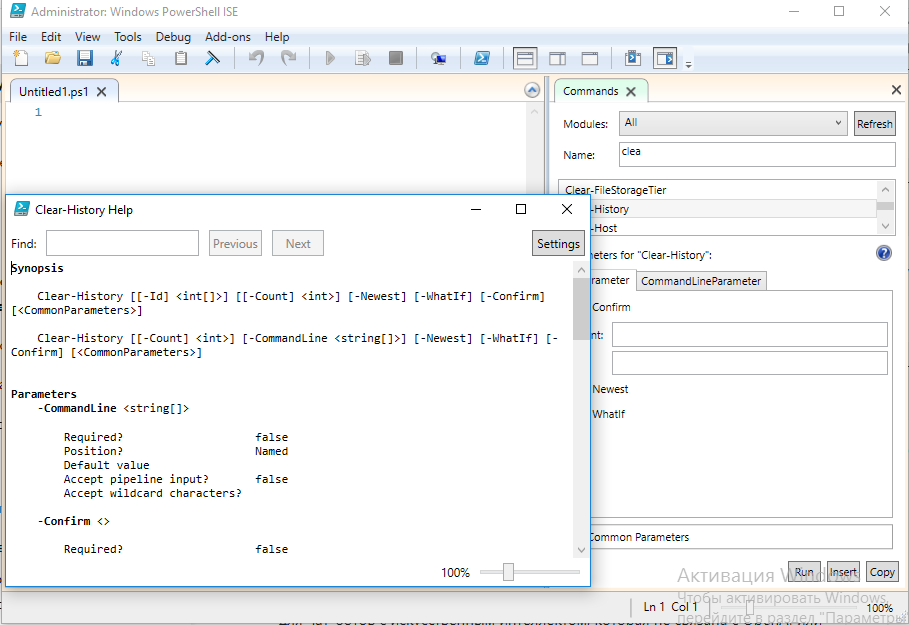Switch to the CommandLineParameter tab
909x625 pixels.
click(701, 281)
